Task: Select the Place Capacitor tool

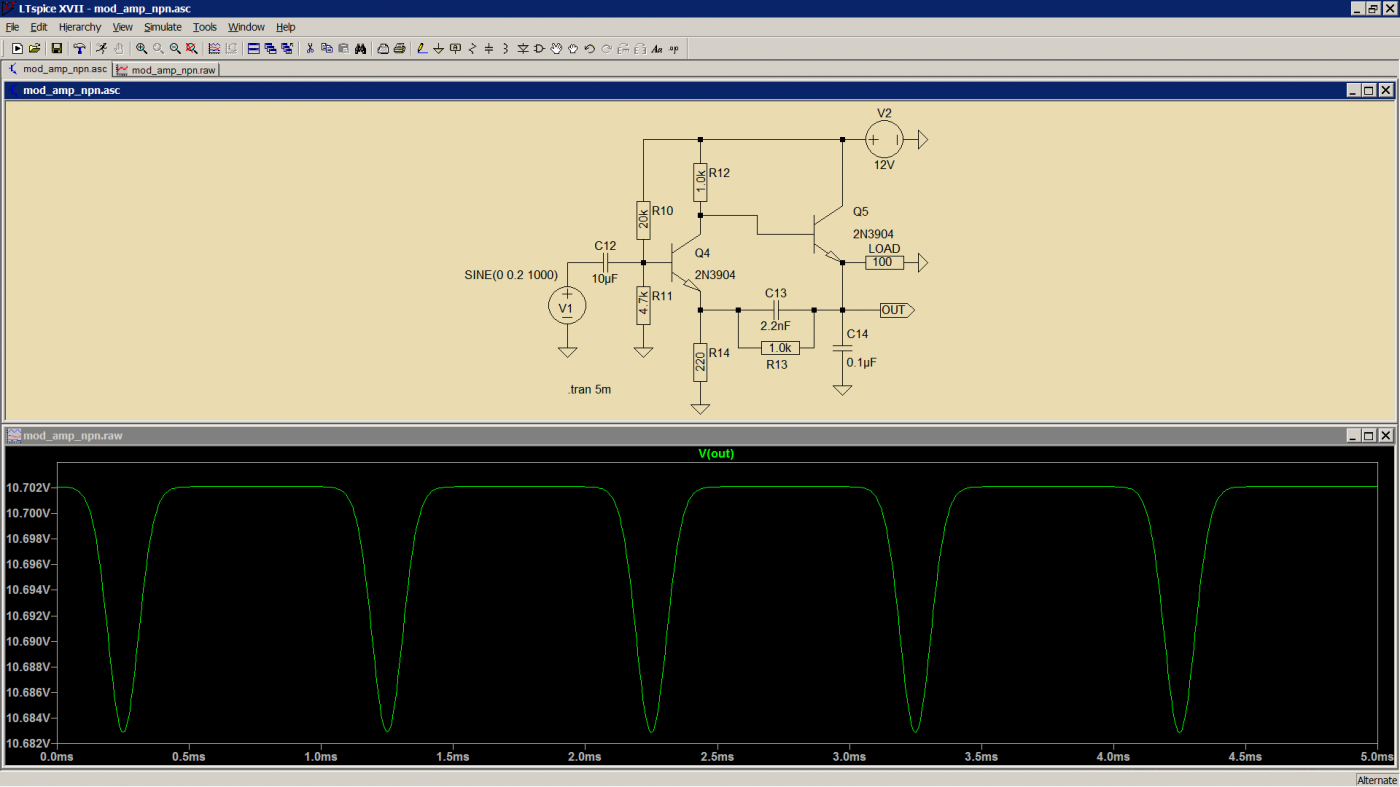Action: pos(489,48)
